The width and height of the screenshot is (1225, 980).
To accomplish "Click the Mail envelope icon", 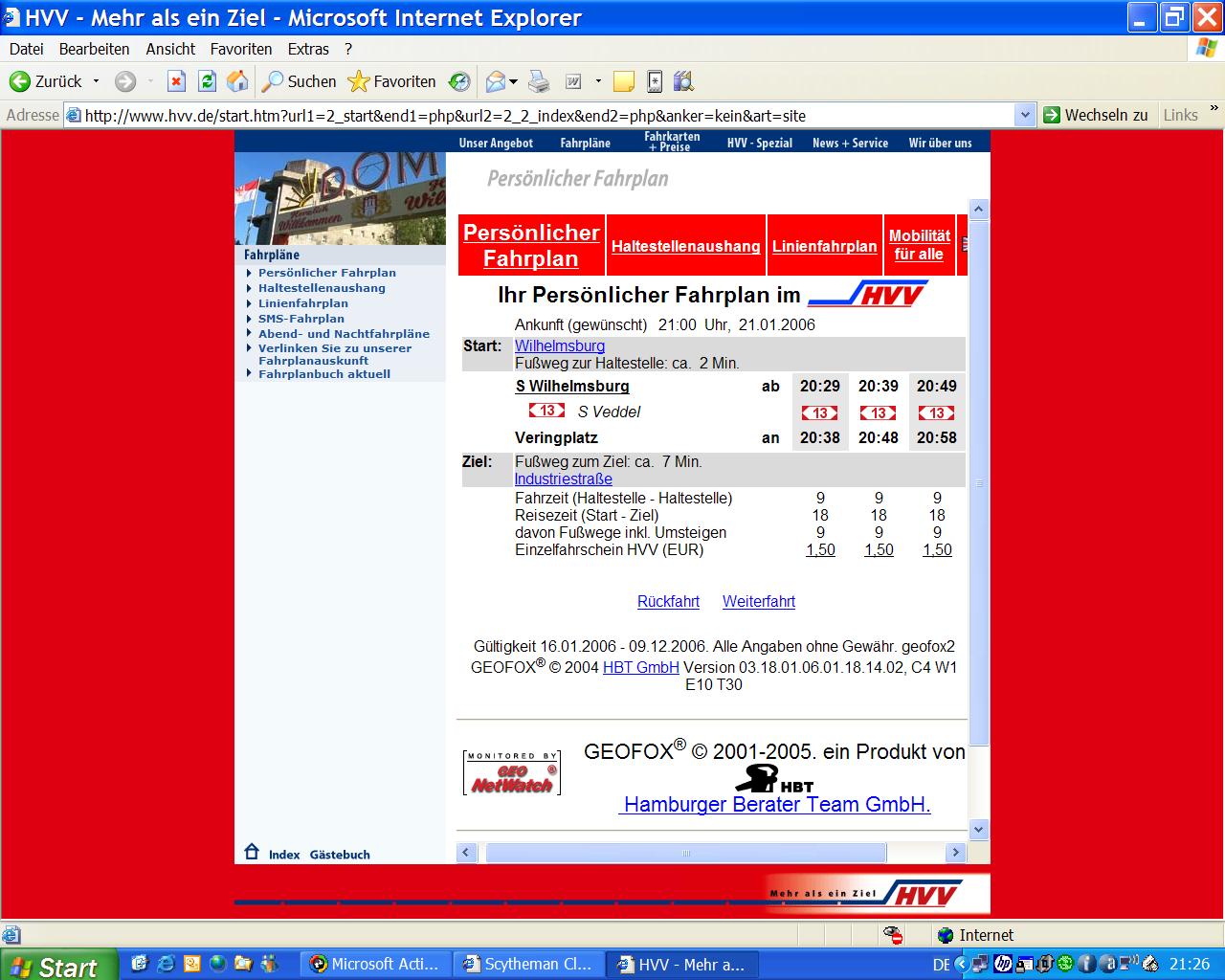I will [495, 81].
